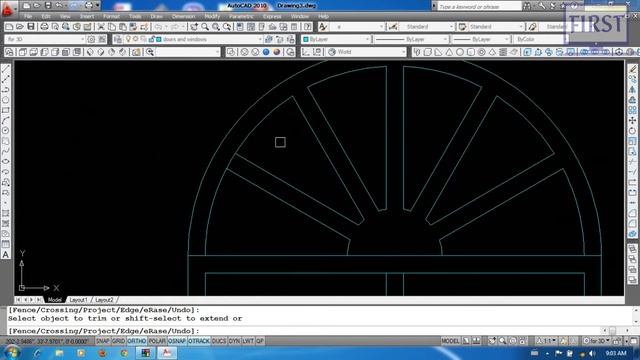640x360 pixels.
Task: Click the search keyword input field
Action: point(479,7)
